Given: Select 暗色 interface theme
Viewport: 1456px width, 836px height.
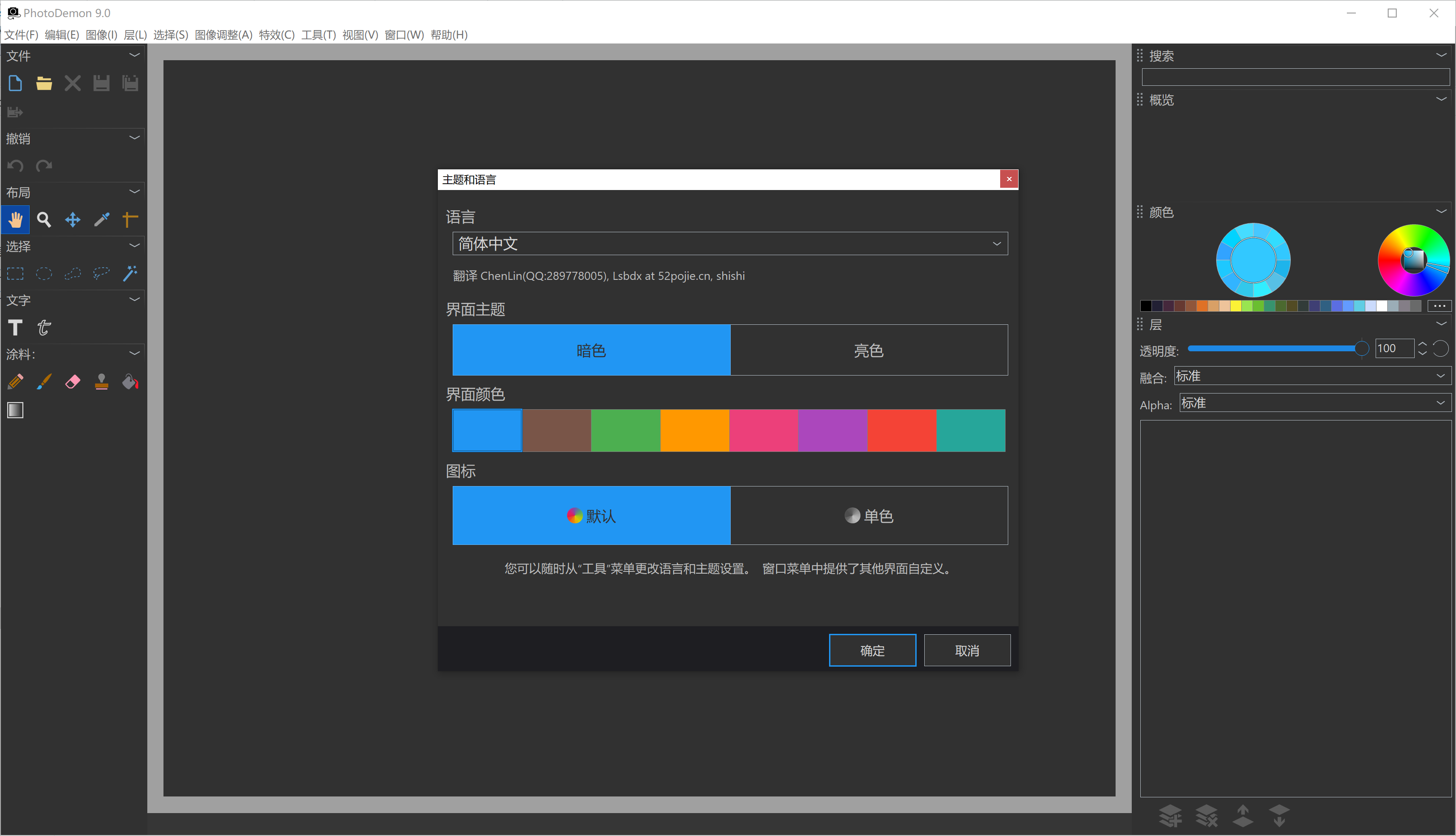Looking at the screenshot, I should [591, 350].
